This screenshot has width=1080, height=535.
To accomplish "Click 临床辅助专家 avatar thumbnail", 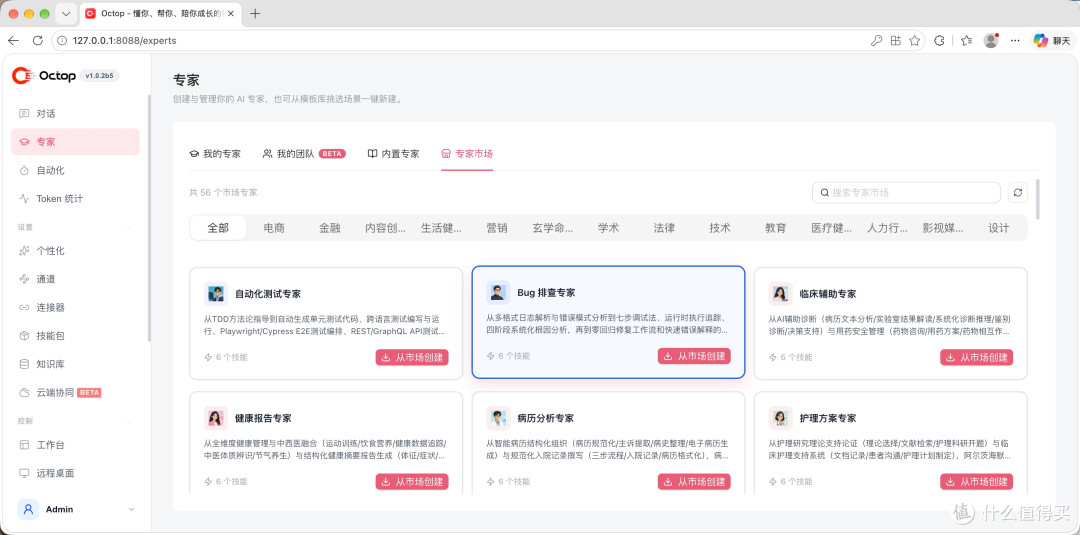I will pos(780,293).
